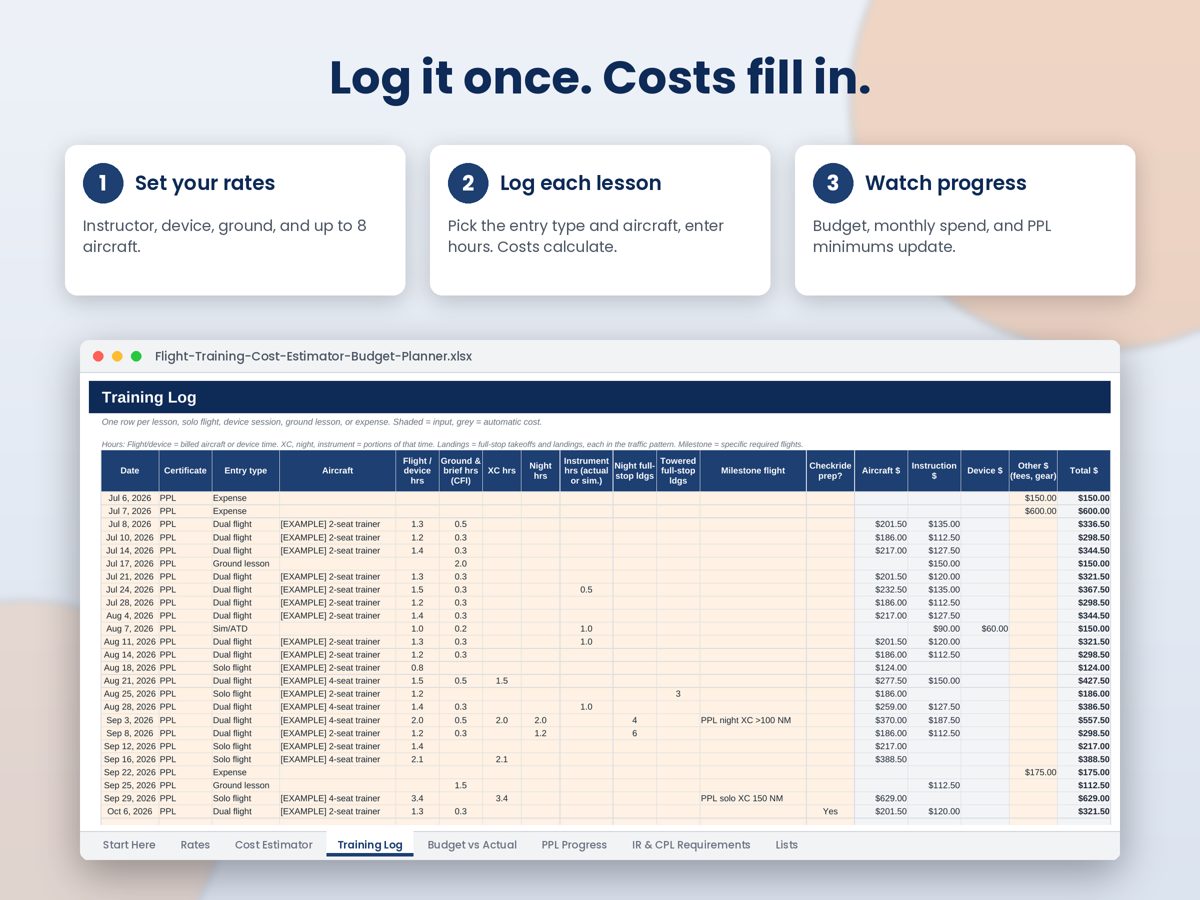Click the Expense entry for Jul 7, 2026

point(245,511)
